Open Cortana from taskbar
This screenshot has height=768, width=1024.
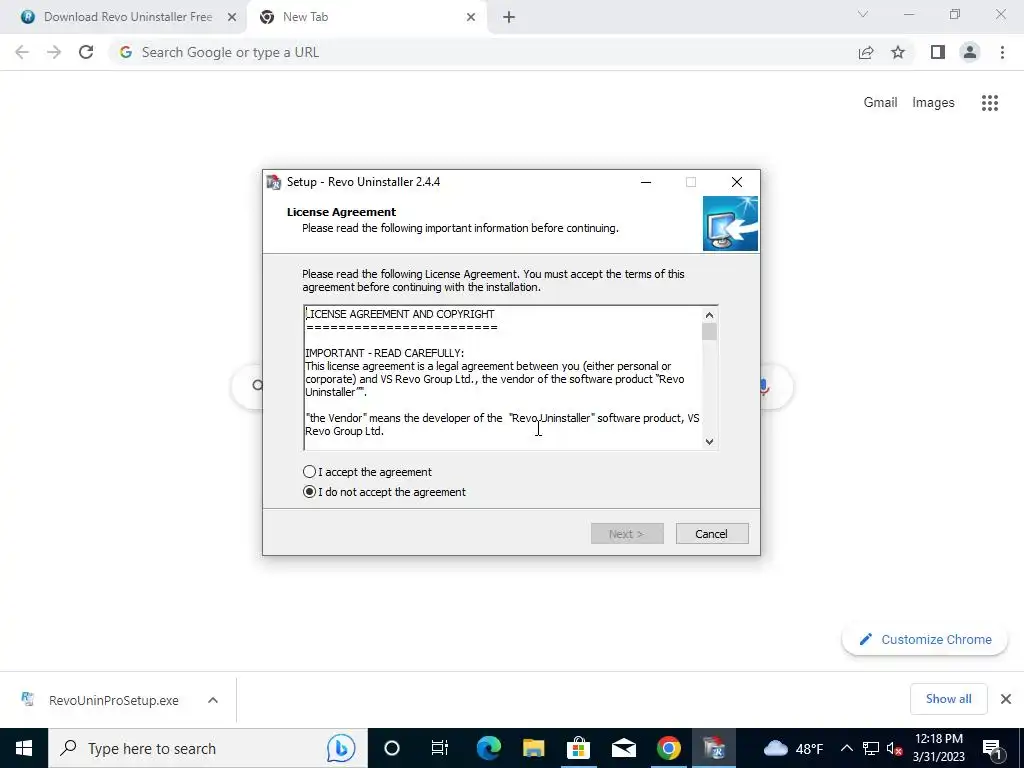click(x=392, y=748)
